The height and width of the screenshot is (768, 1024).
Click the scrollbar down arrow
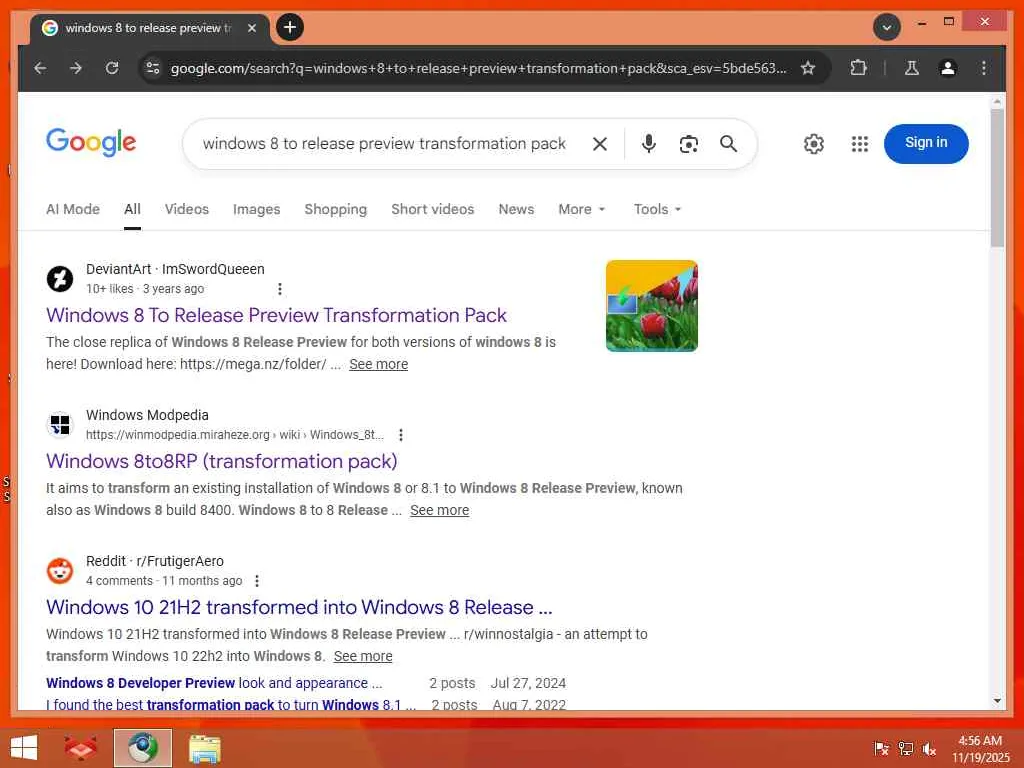coord(997,701)
